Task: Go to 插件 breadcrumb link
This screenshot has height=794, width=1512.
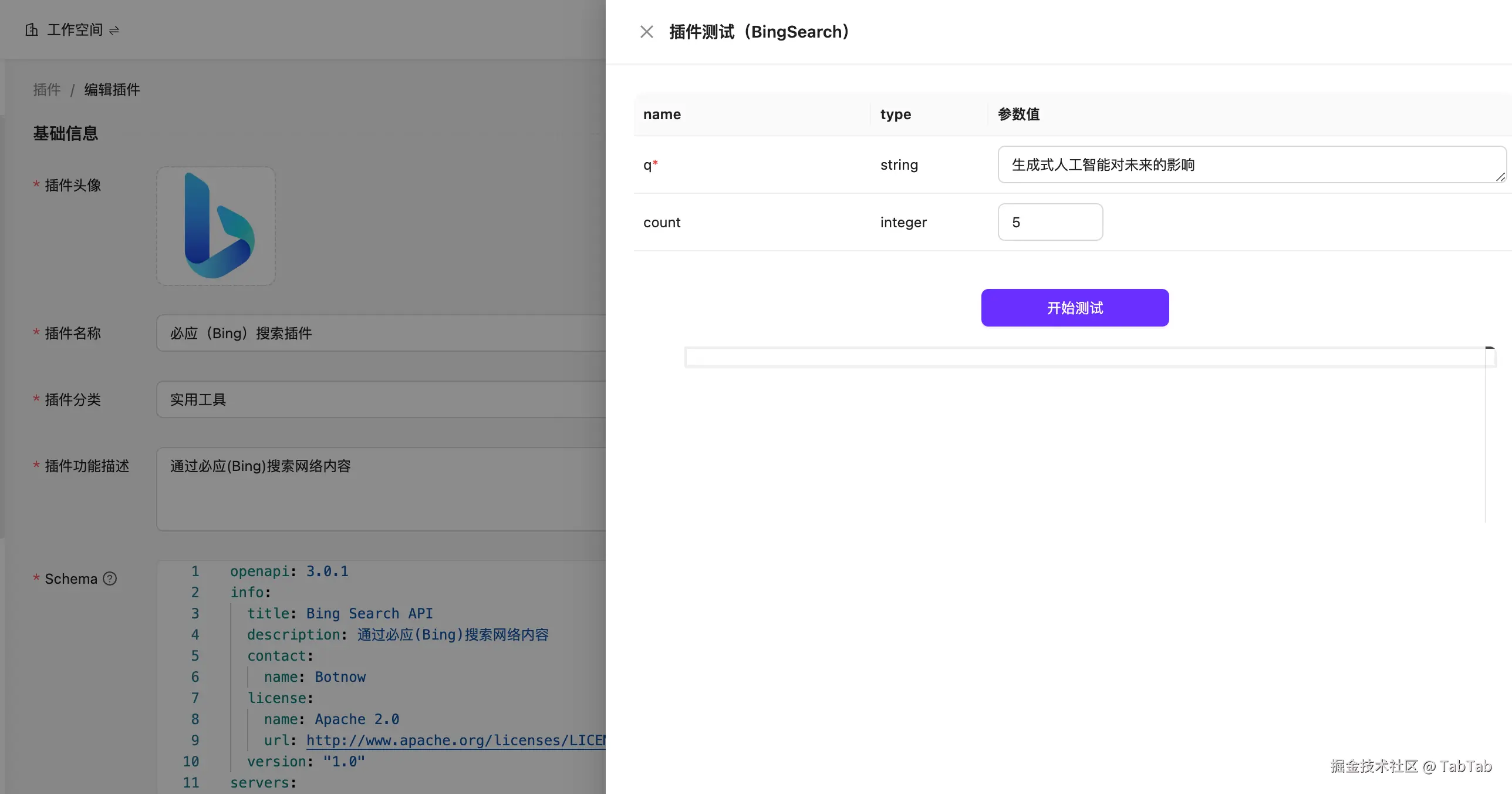Action: 47,89
